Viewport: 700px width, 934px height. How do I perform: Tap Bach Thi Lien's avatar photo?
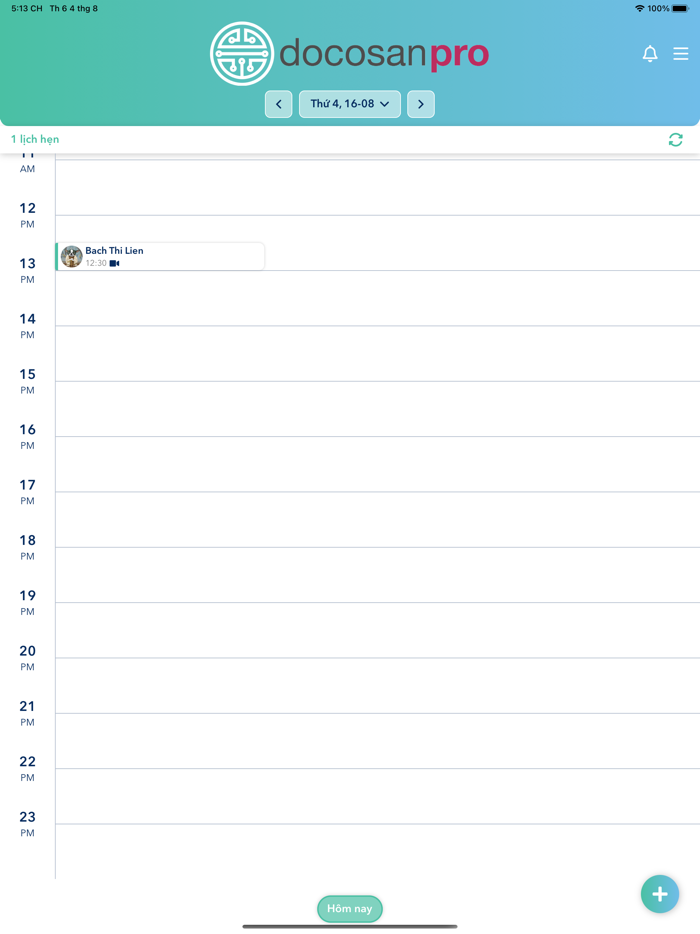point(71,257)
